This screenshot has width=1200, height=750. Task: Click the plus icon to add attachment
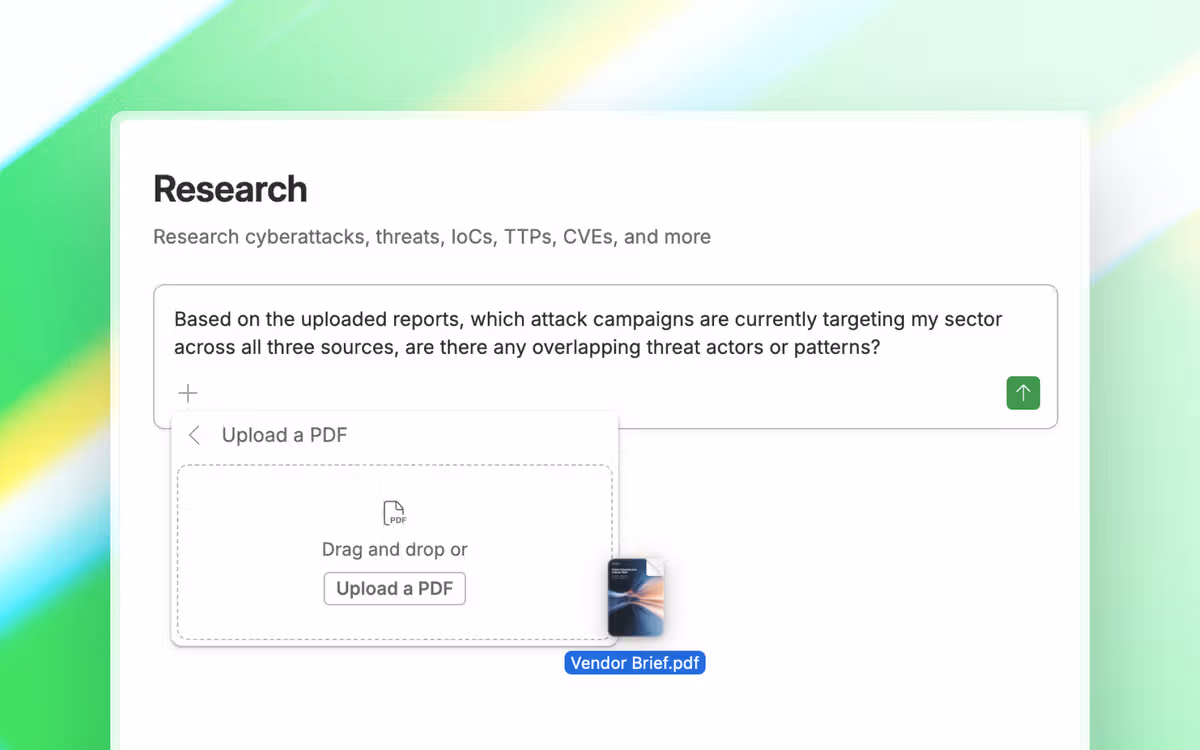pyautogui.click(x=188, y=393)
